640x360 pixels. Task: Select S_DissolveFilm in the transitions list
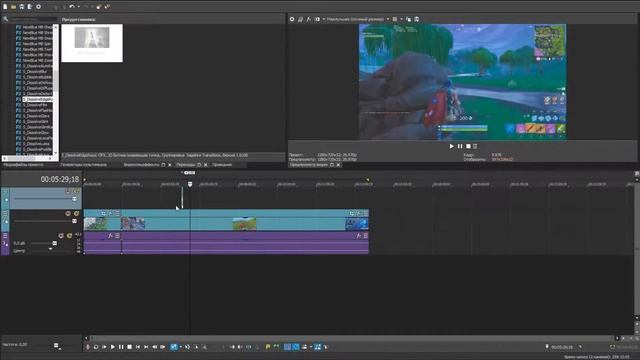[x=35, y=105]
